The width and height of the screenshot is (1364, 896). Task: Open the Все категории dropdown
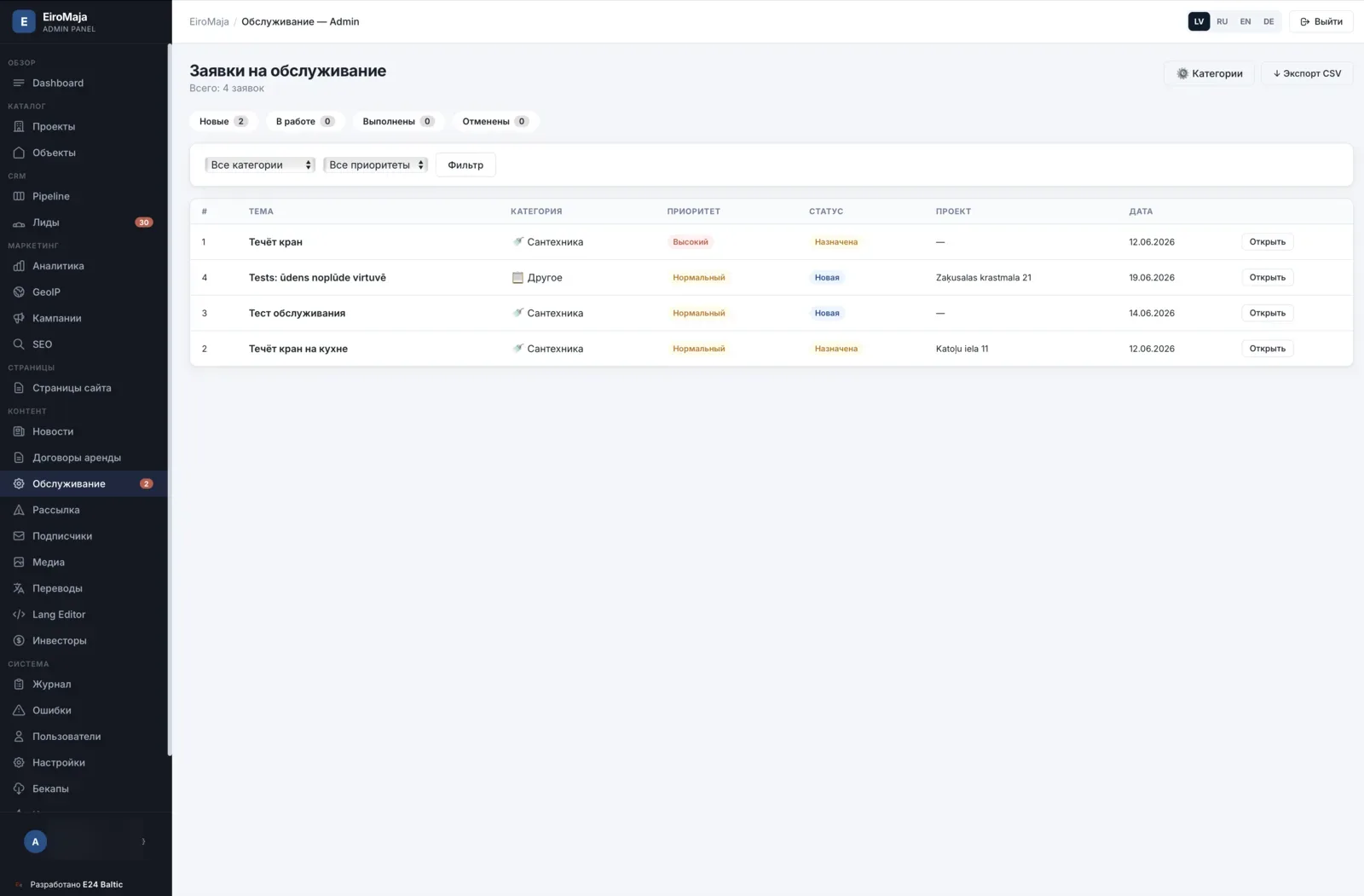pyautogui.click(x=260, y=165)
